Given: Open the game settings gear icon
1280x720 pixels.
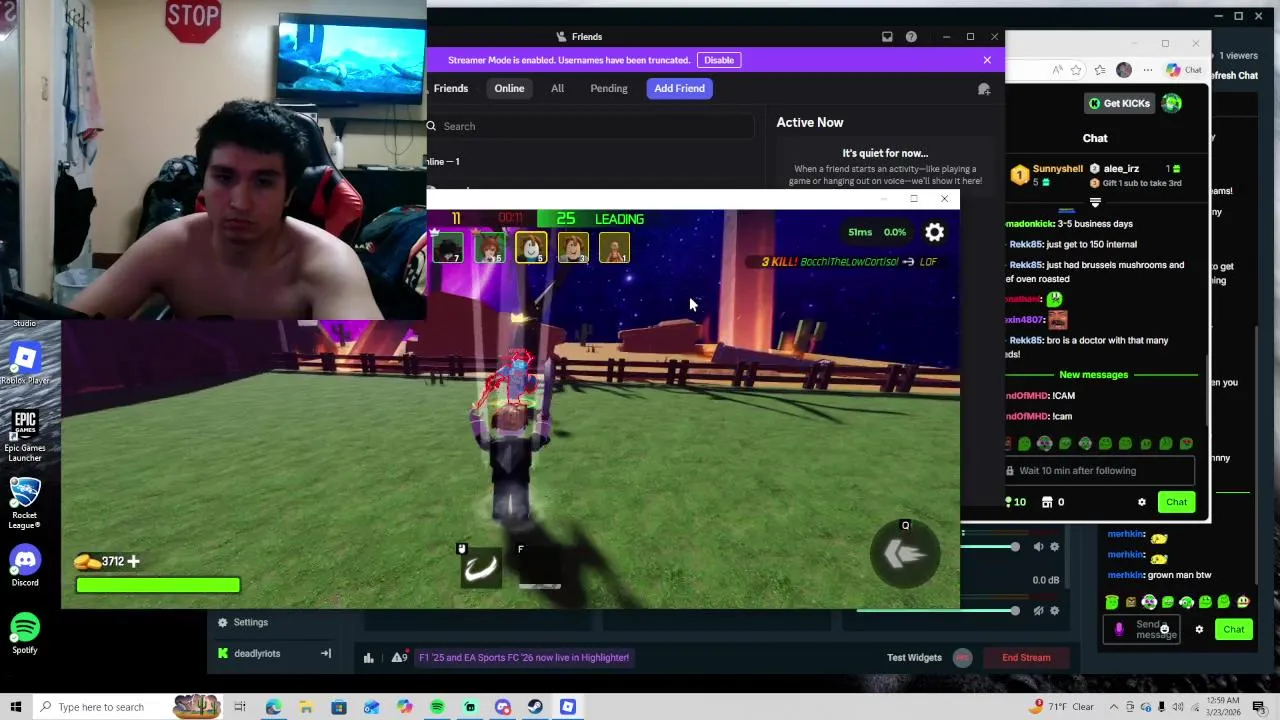Looking at the screenshot, I should click(934, 232).
